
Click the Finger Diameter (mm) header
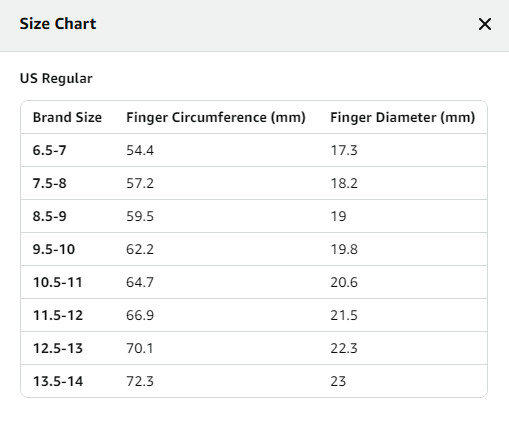(403, 117)
